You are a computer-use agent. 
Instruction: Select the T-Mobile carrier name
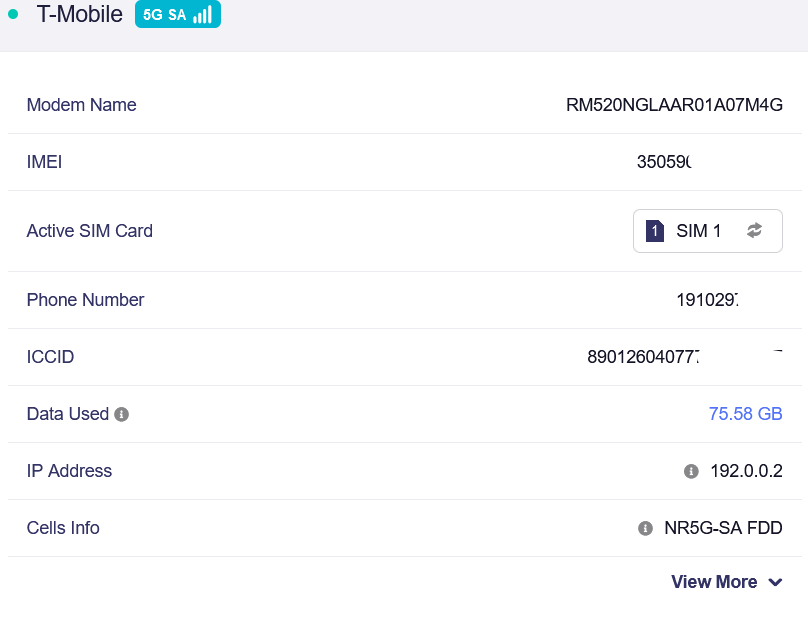coord(79,15)
